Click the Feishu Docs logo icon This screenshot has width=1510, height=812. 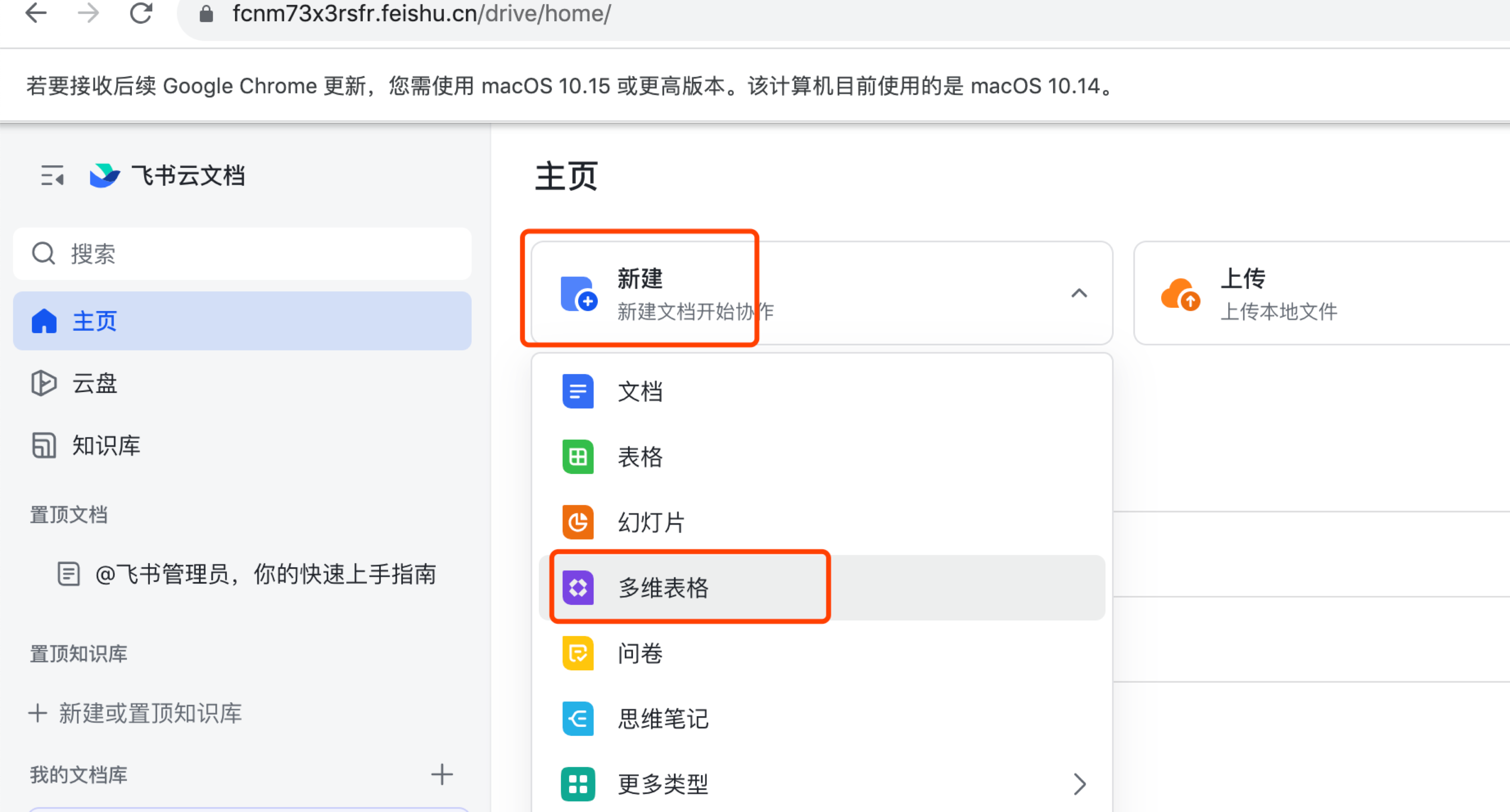point(105,175)
